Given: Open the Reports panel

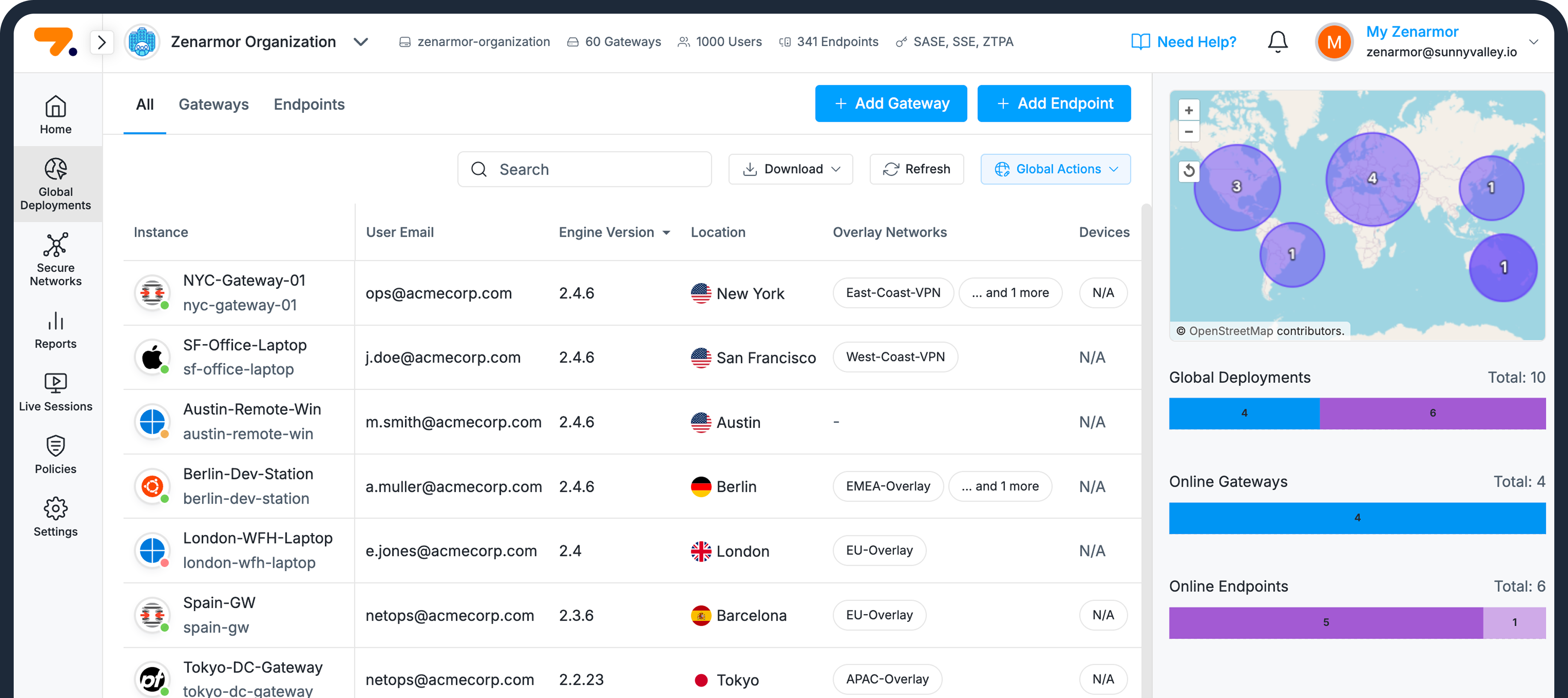Looking at the screenshot, I should [55, 331].
